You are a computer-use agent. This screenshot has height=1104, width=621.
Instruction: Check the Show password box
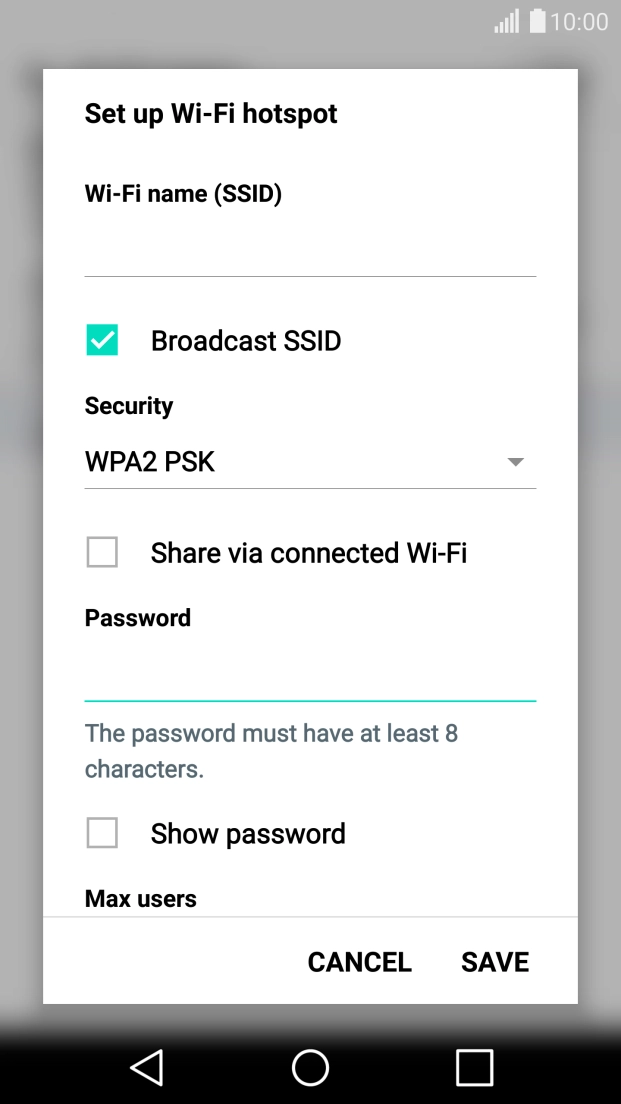point(102,833)
